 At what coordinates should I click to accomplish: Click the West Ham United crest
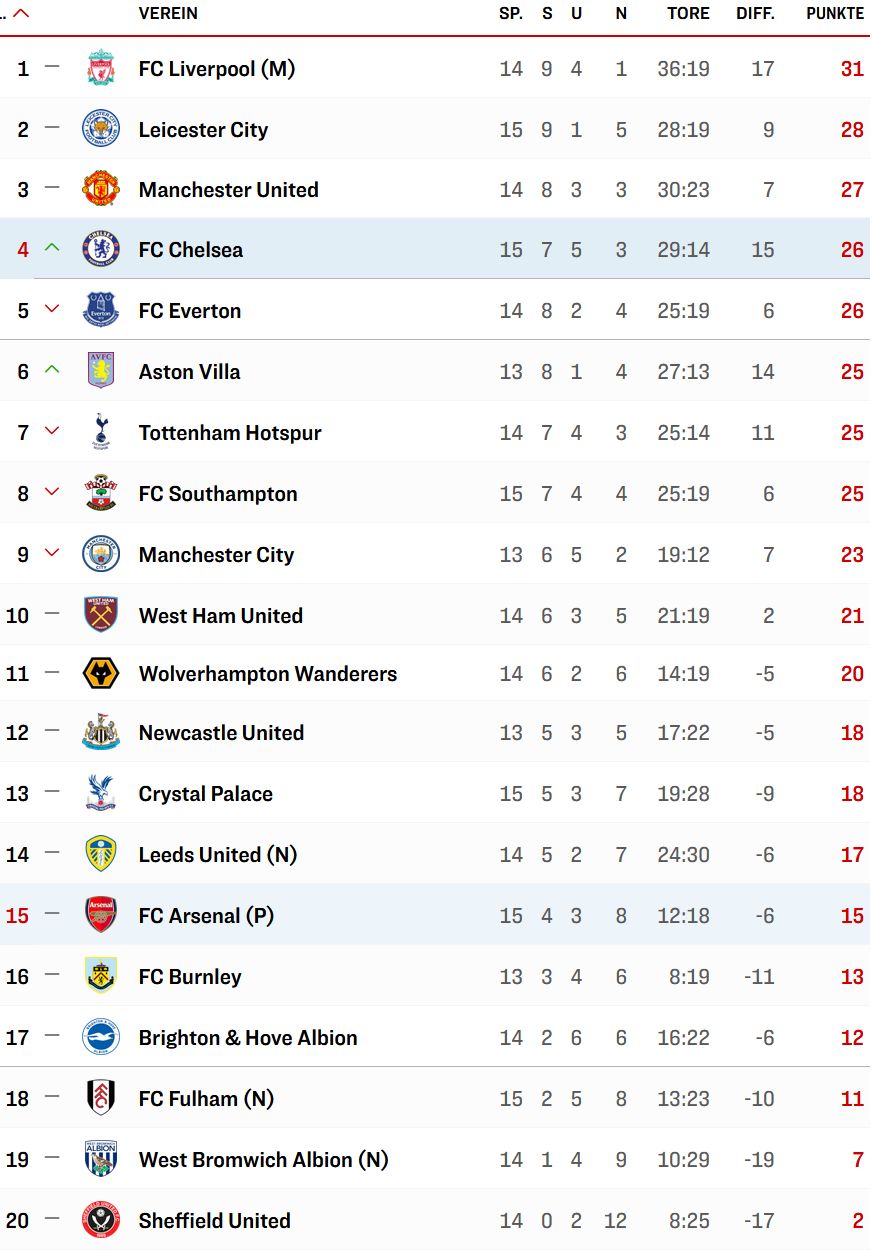click(x=101, y=615)
